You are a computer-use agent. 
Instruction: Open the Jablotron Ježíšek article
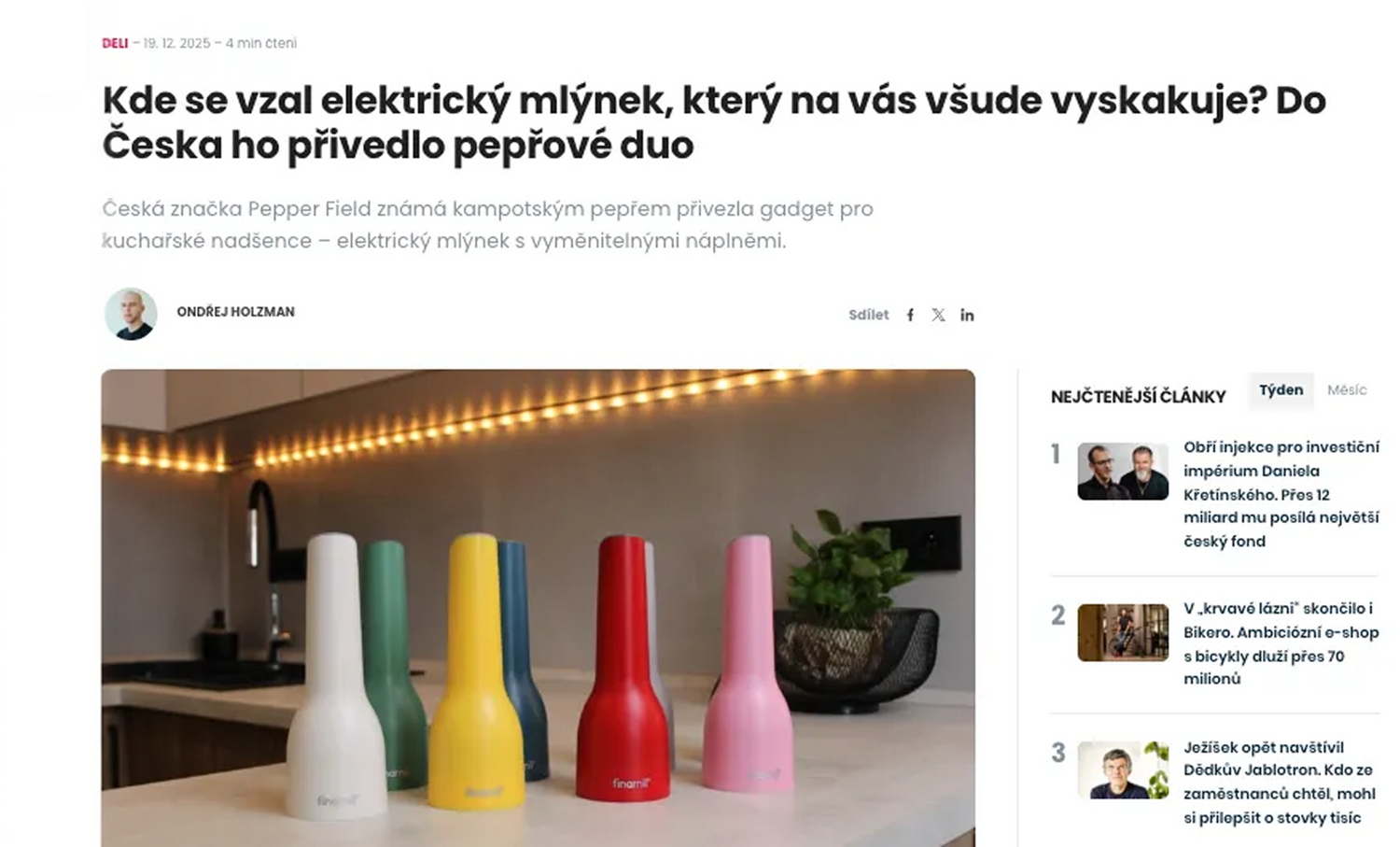tap(1279, 783)
